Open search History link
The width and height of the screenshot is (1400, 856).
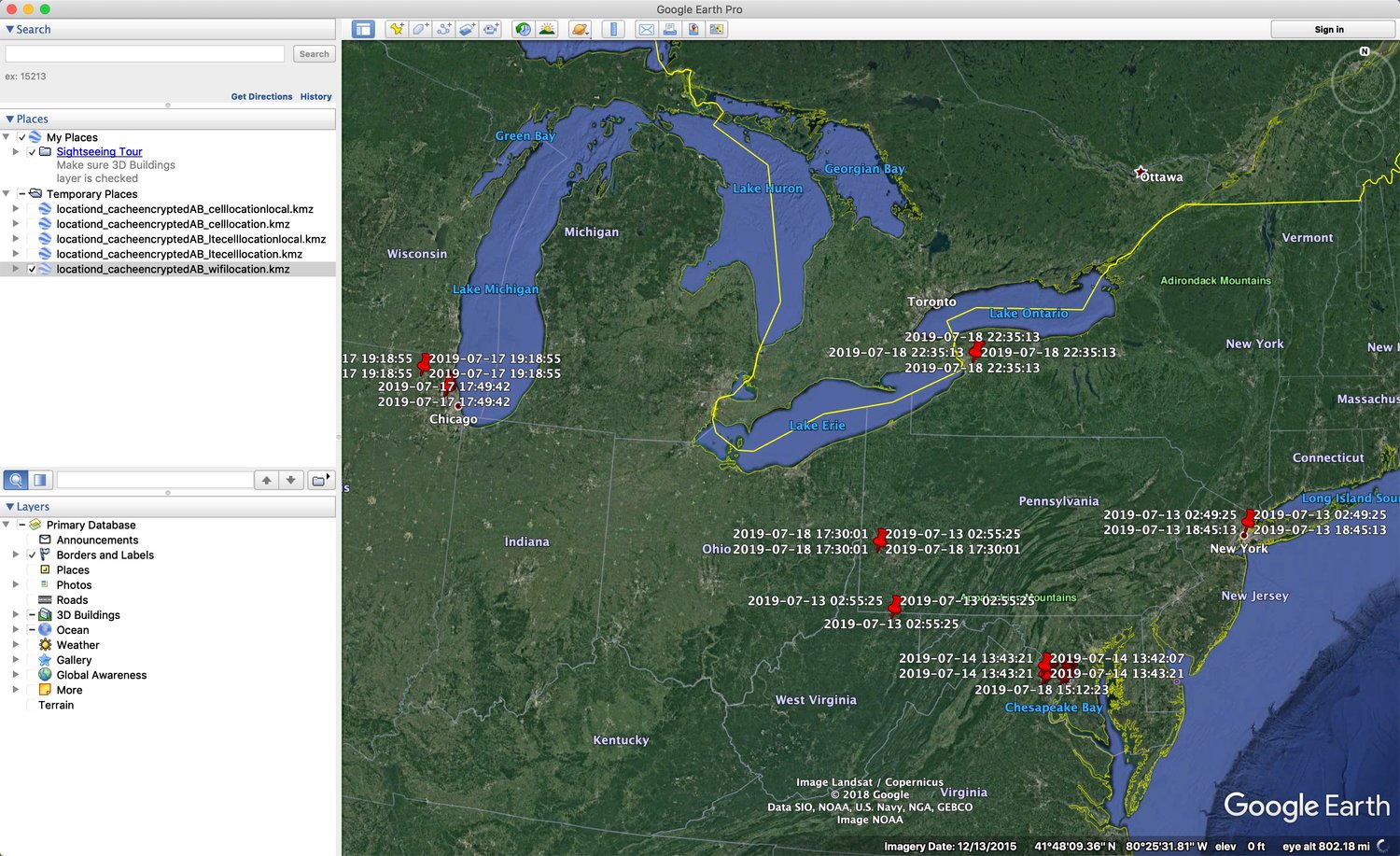pos(315,96)
